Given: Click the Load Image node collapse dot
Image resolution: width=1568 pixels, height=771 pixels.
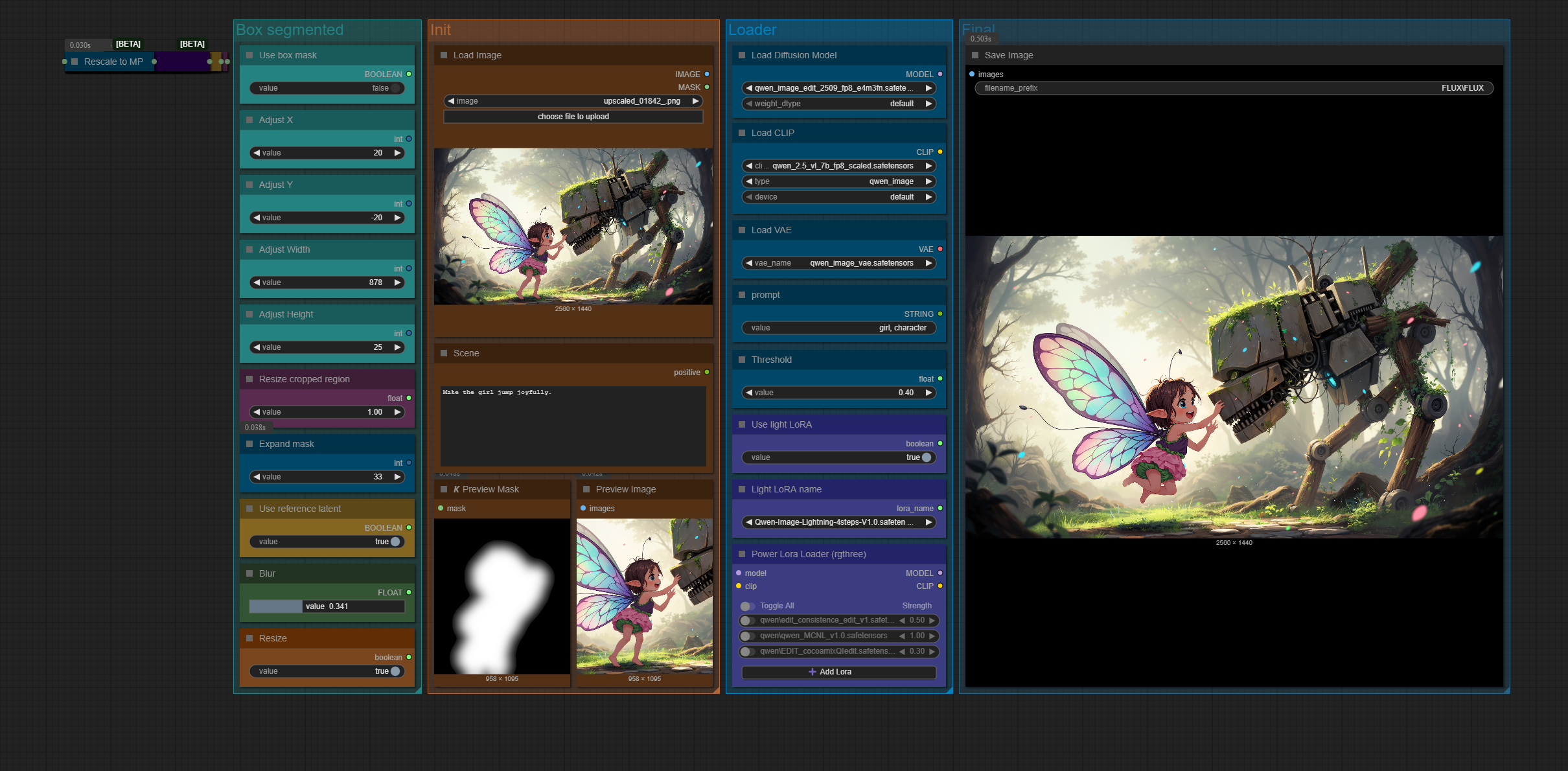Looking at the screenshot, I should click(444, 55).
